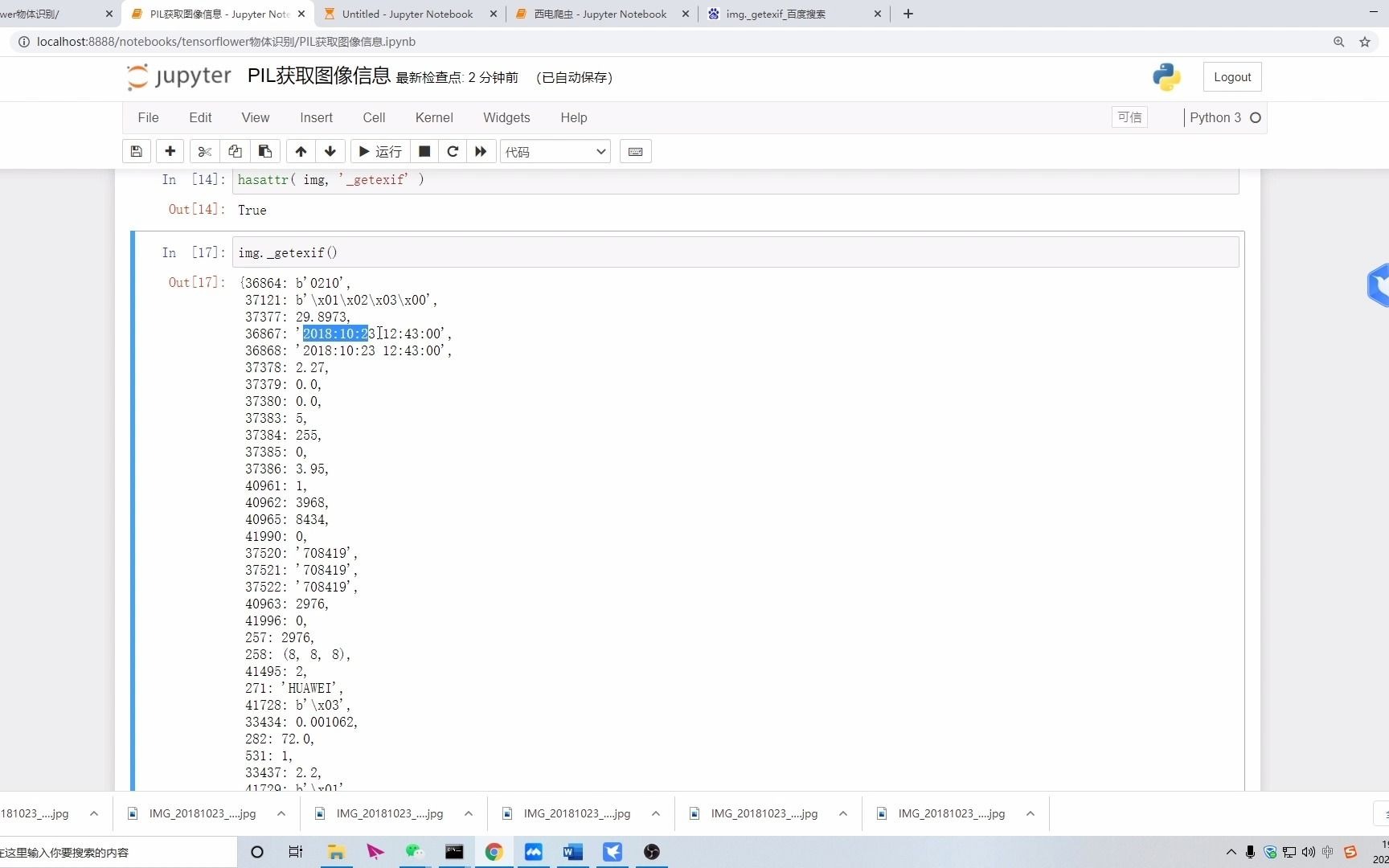Click the zoom magnifier icon in address bar
Screen dimensions: 1389x868
pos(1339,42)
